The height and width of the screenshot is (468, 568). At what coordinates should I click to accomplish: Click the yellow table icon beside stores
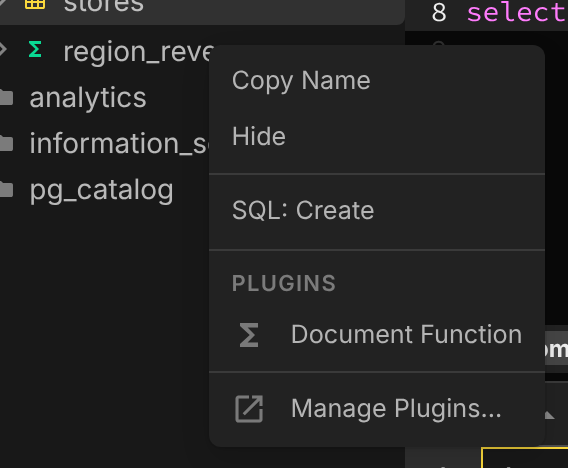pos(35,4)
